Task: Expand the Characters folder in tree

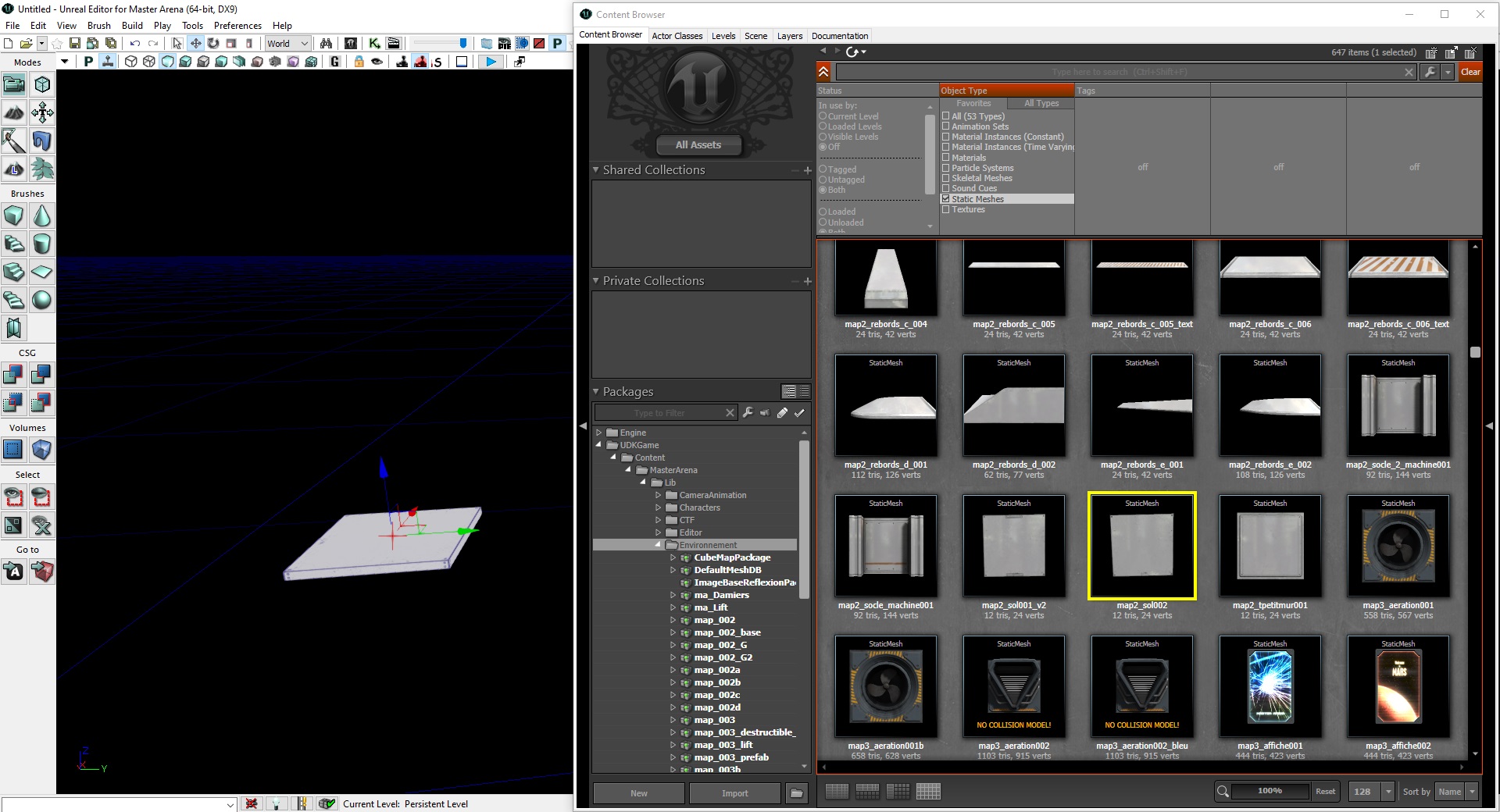Action: click(659, 507)
